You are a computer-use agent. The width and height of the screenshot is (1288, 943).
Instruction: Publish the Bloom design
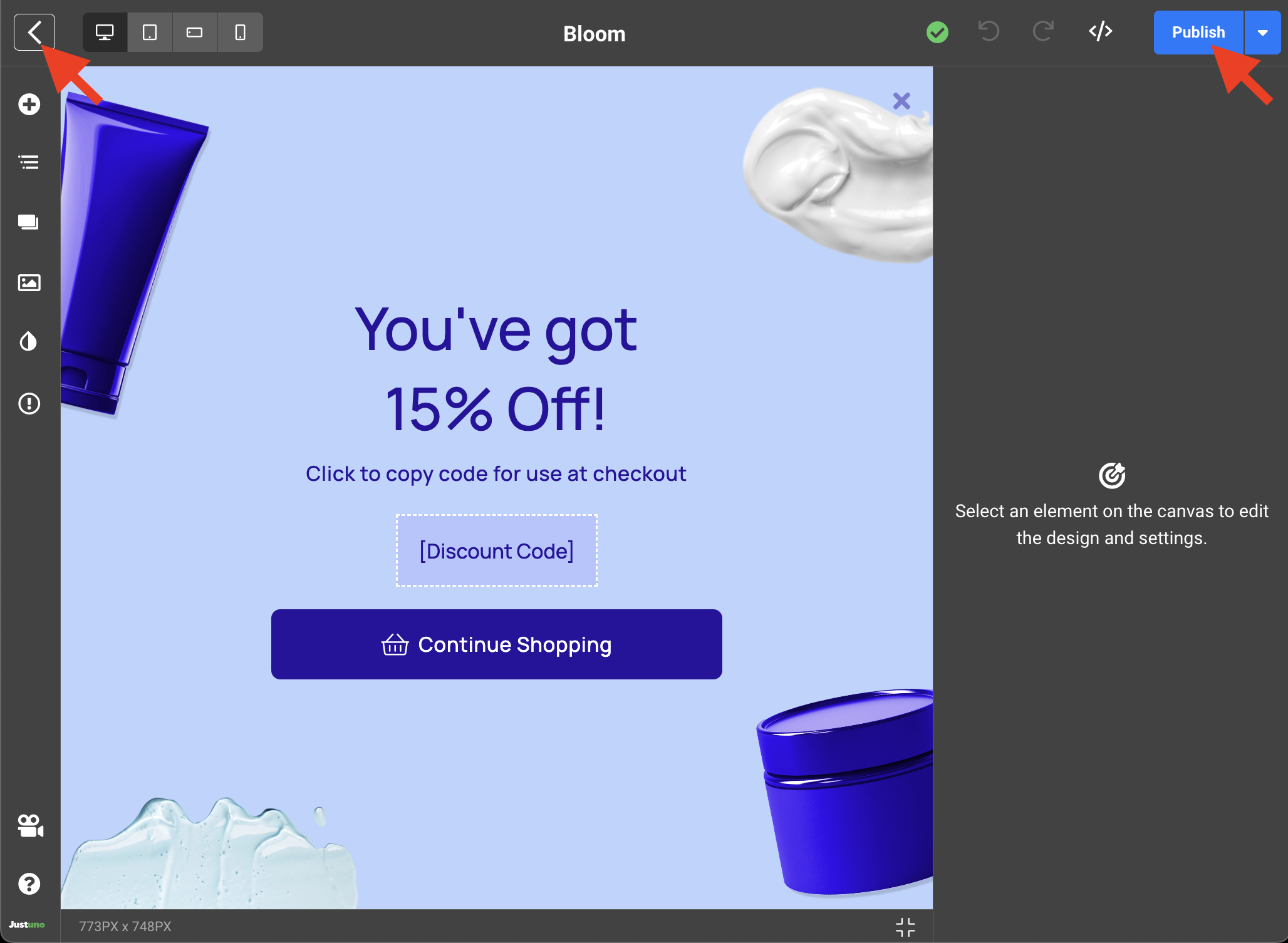point(1198,32)
